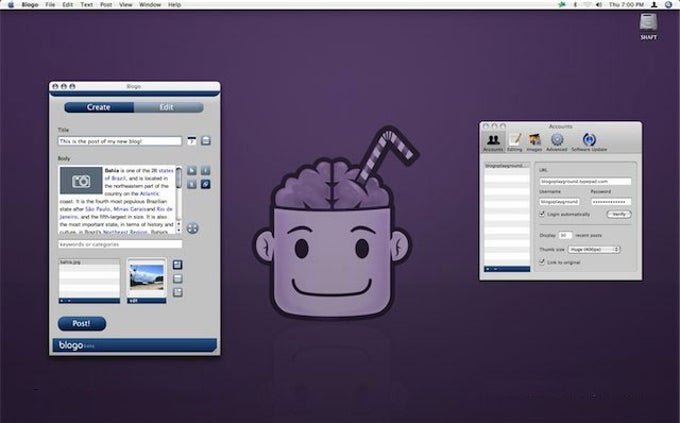The height and width of the screenshot is (423, 680).
Task: Follow the 'Northeast Region' link in Body
Action: pyautogui.click(x=125, y=232)
